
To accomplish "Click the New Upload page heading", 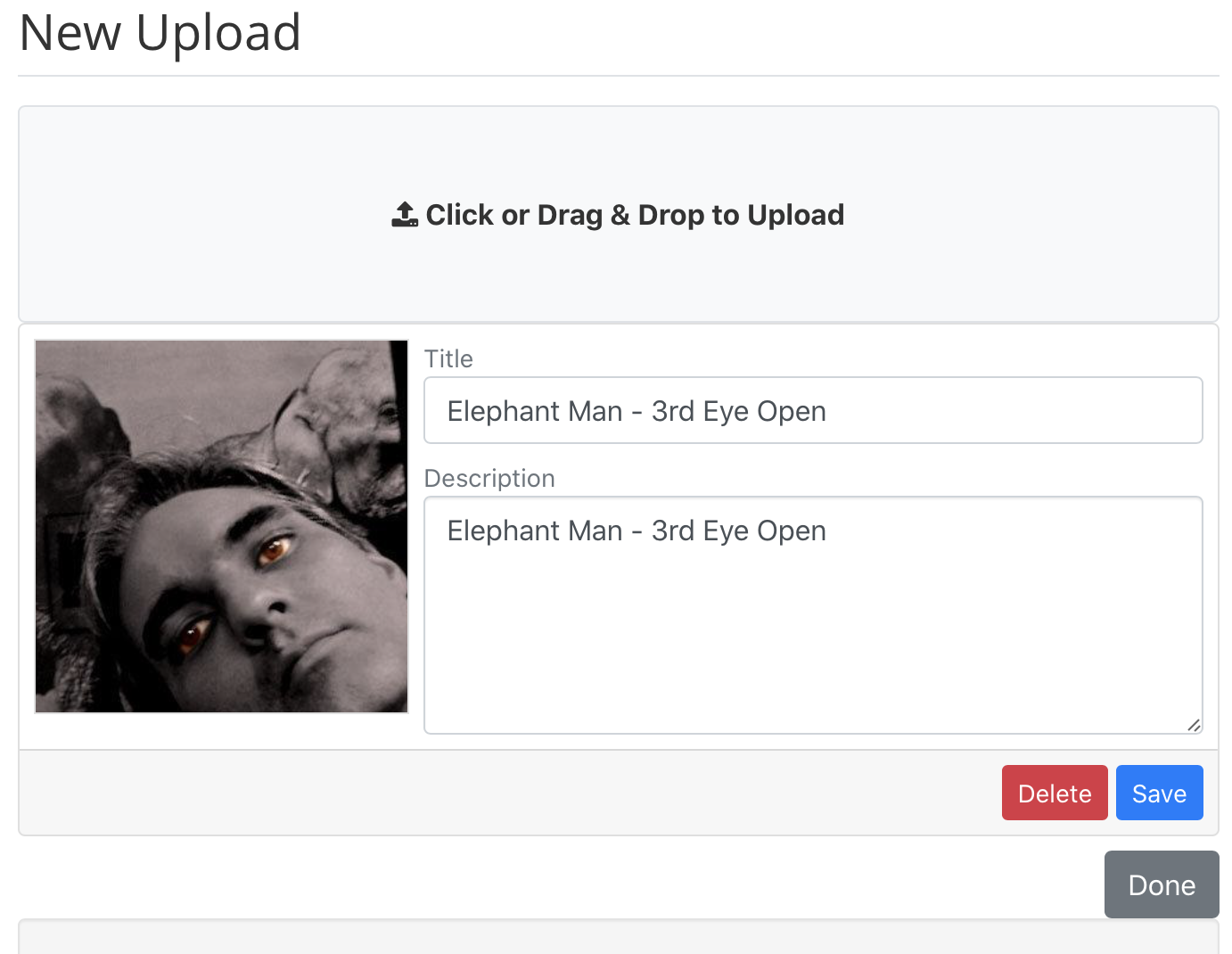I will click(x=160, y=33).
